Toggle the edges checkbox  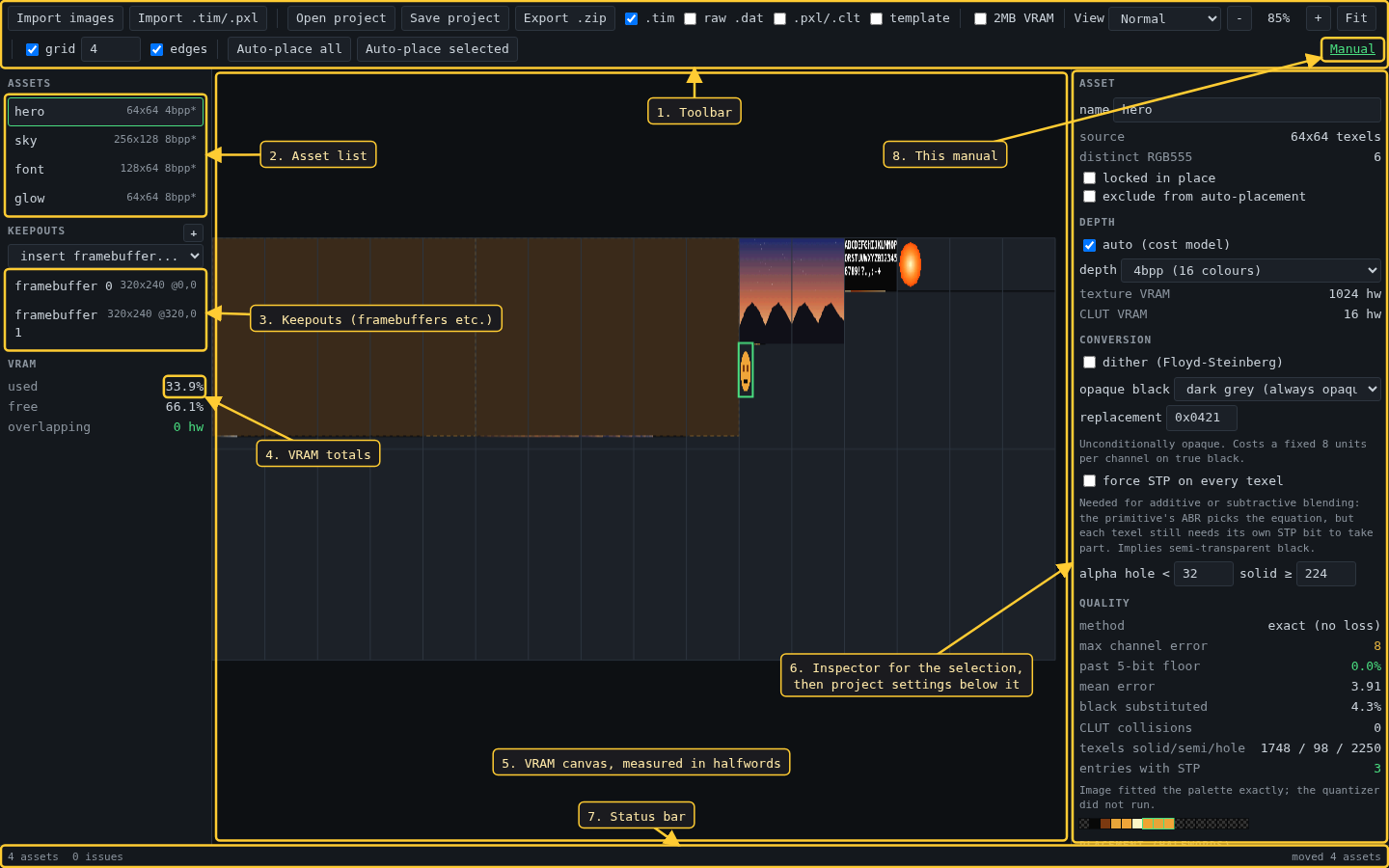tap(156, 49)
